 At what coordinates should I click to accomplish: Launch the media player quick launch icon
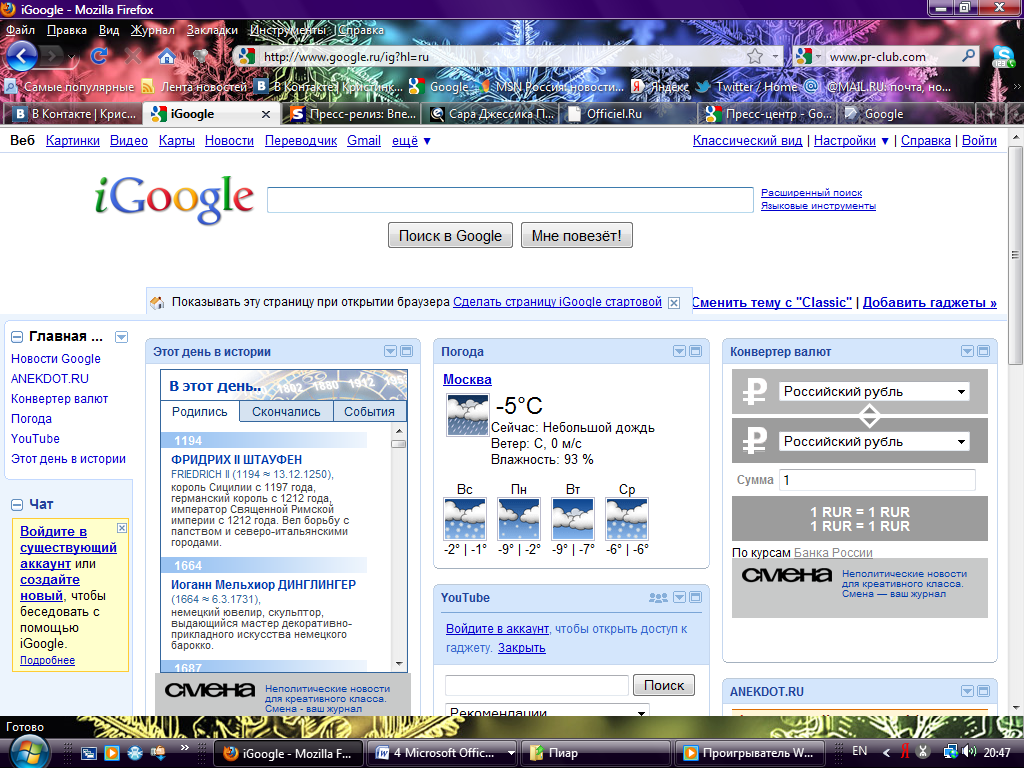point(112,753)
